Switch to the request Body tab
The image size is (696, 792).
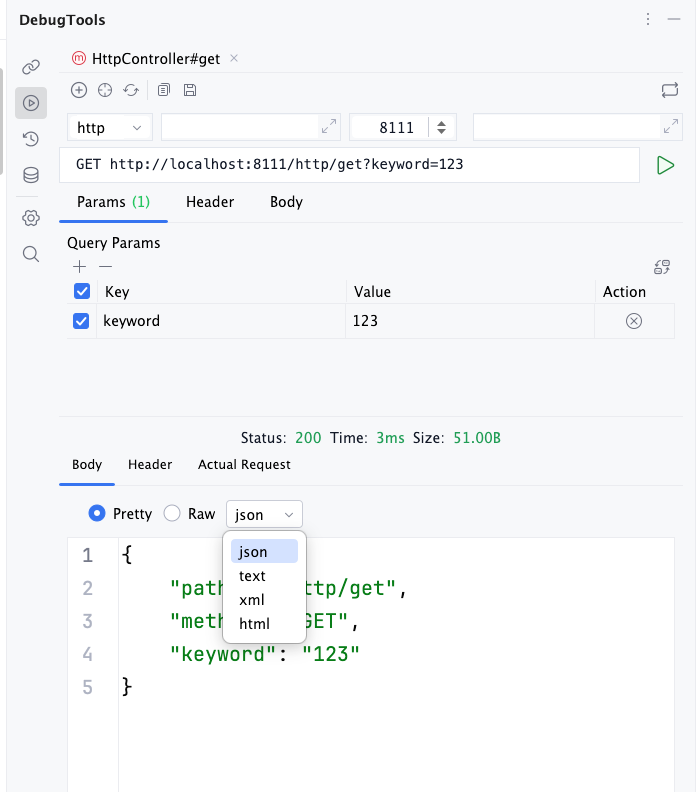coord(286,202)
